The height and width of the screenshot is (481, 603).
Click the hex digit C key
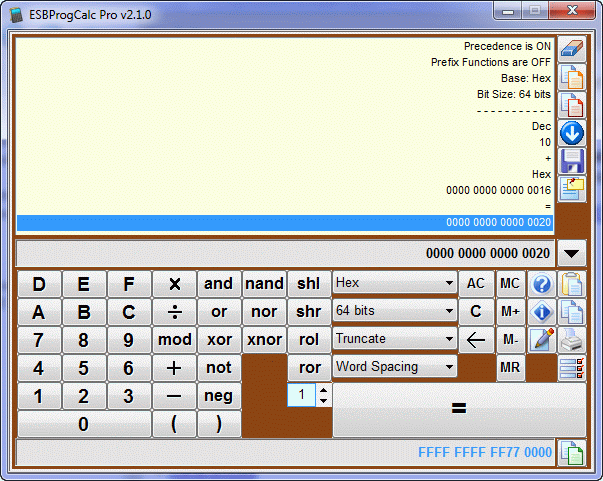(129, 312)
